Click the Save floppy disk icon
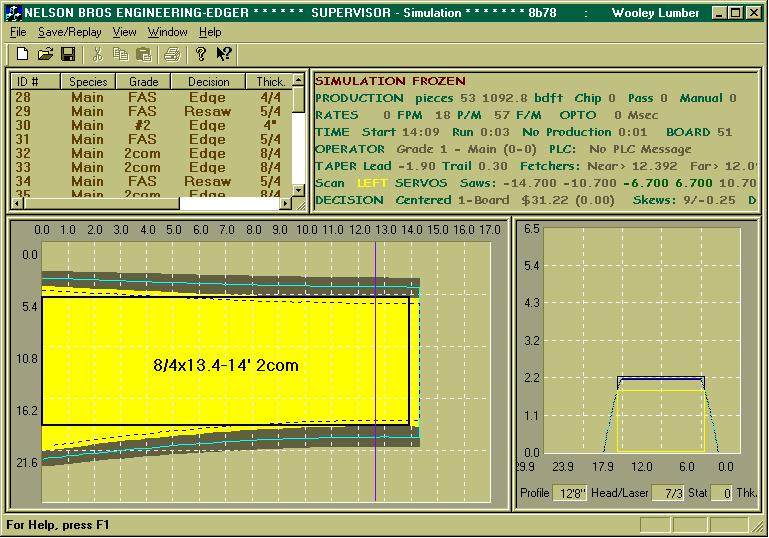 [68, 53]
